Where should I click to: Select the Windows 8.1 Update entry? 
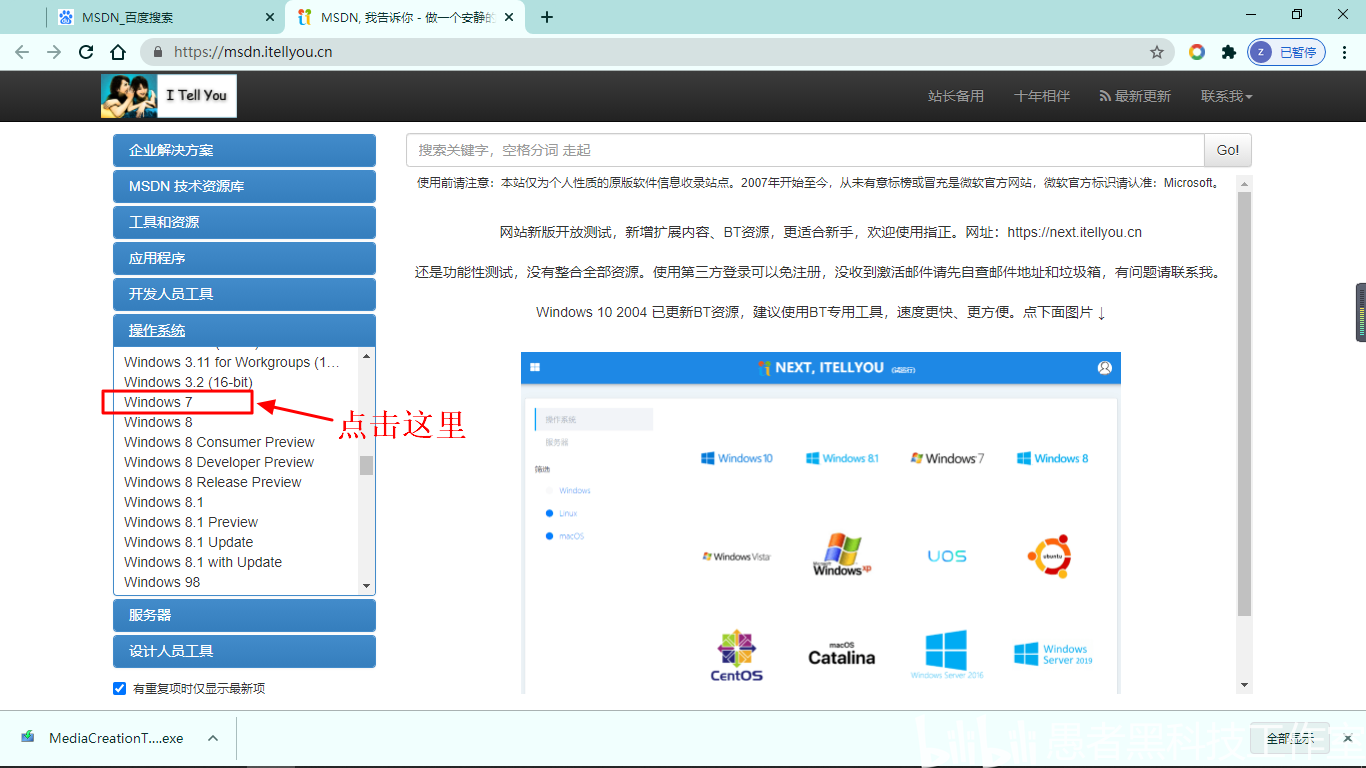[x=188, y=542]
